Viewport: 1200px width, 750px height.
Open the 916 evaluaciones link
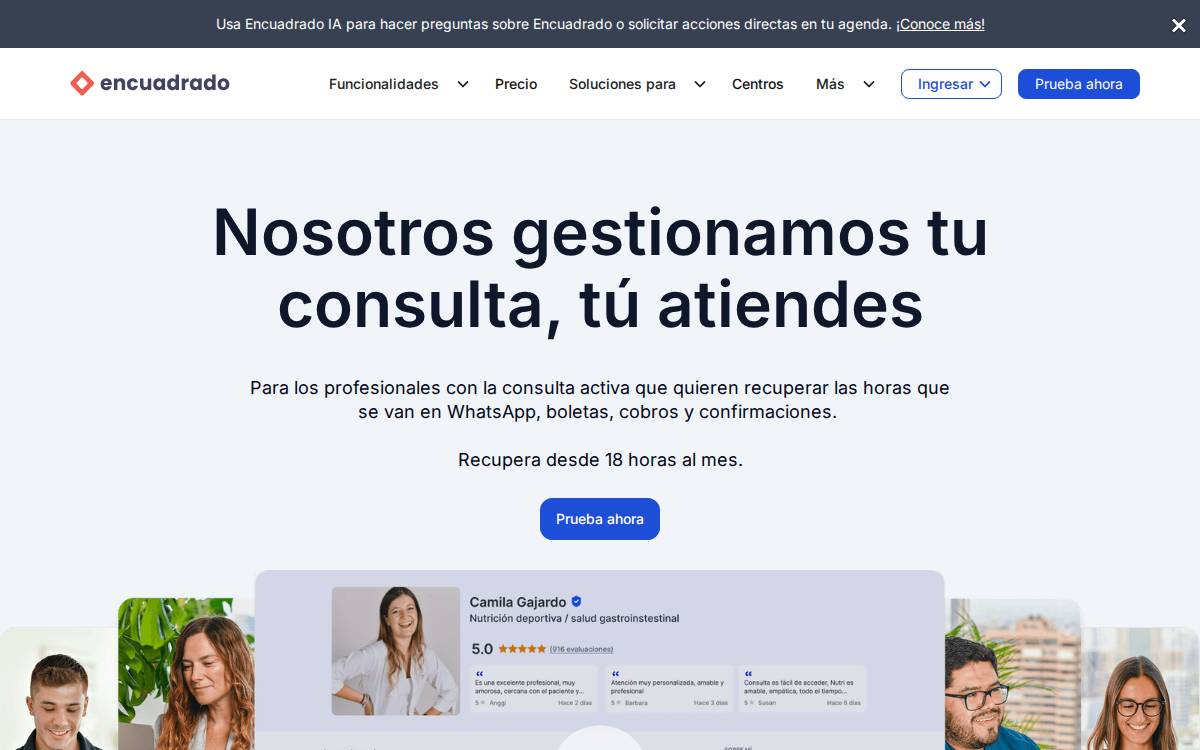tap(582, 649)
